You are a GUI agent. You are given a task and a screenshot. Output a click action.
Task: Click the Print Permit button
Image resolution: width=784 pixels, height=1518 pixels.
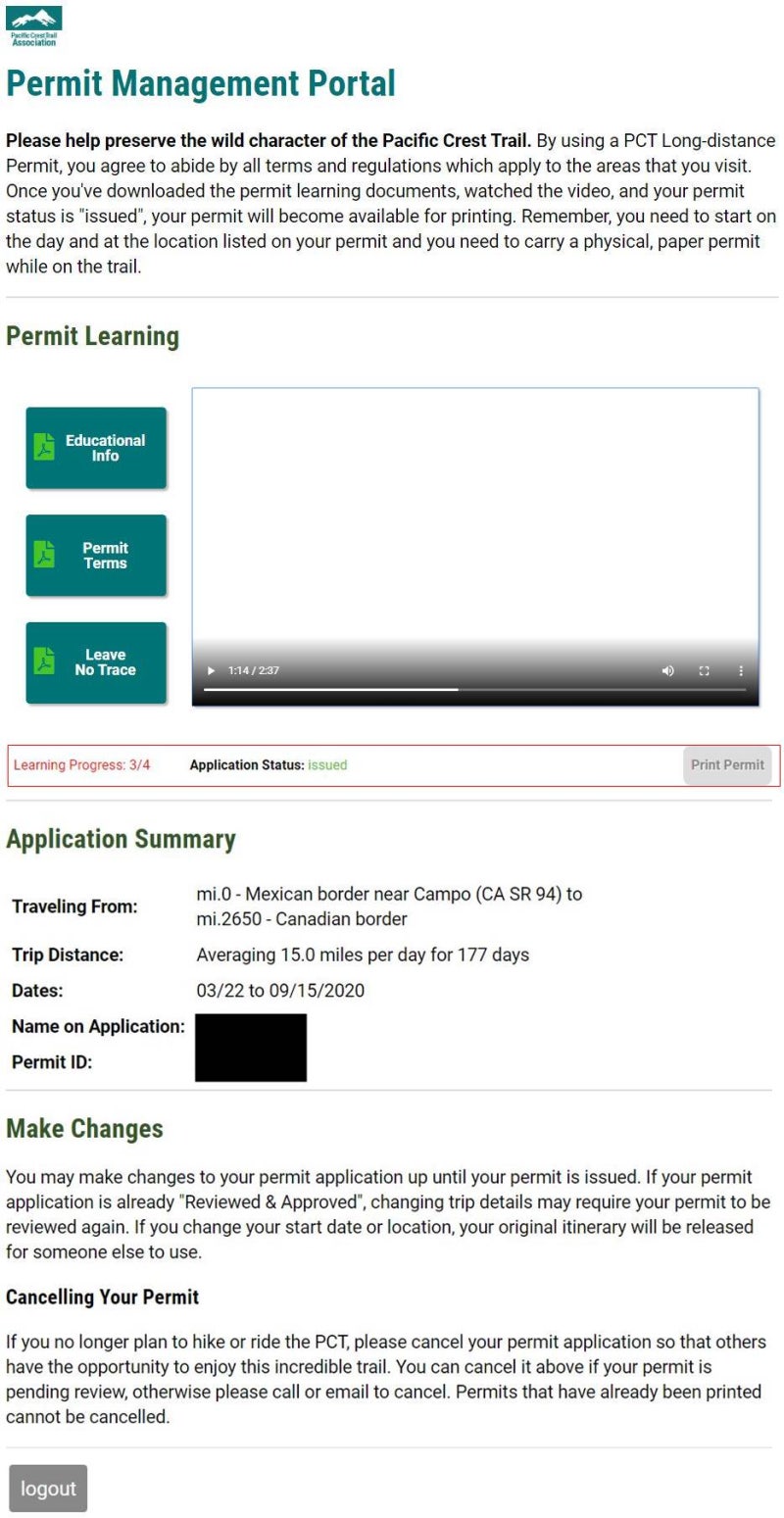727,765
